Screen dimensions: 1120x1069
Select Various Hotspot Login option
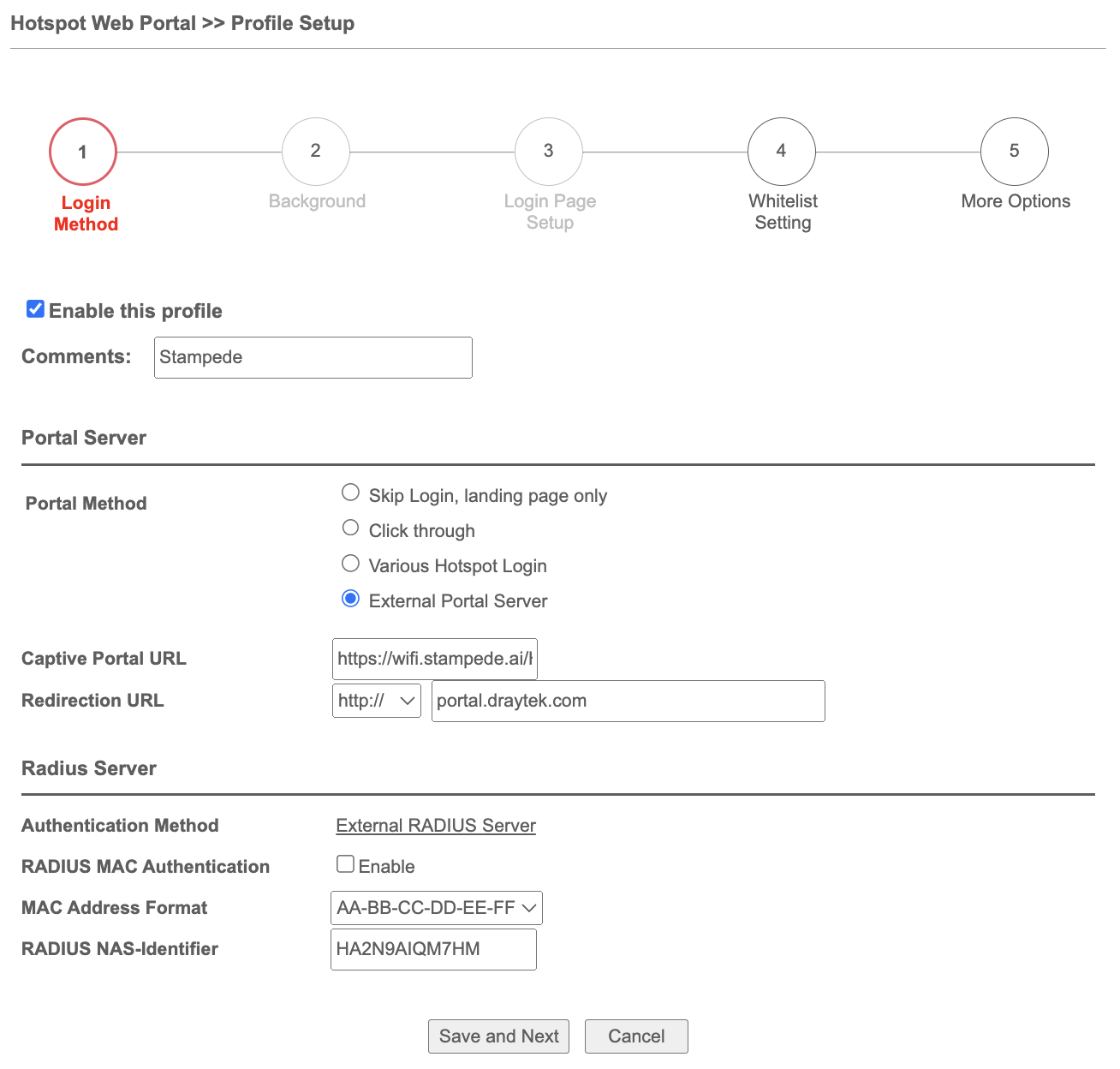pos(350,564)
